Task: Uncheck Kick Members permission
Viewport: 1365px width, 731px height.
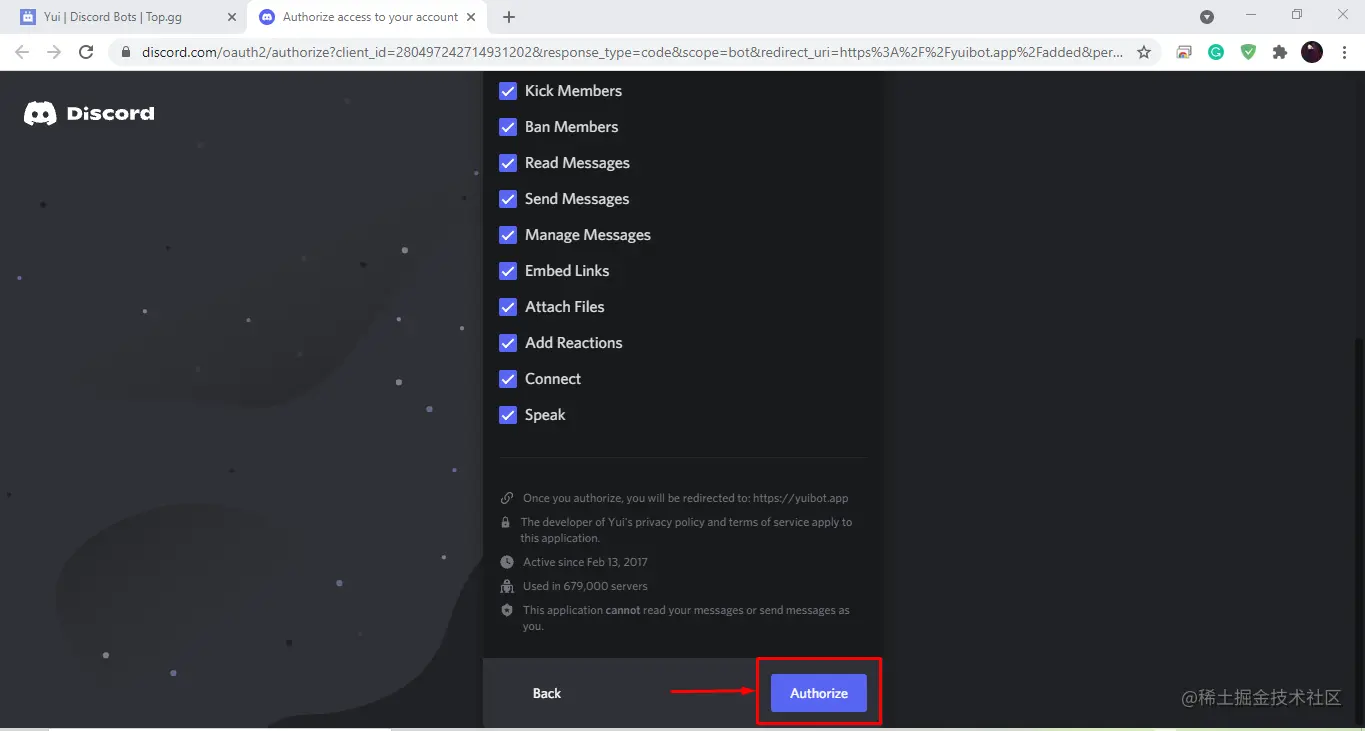Action: (x=508, y=91)
